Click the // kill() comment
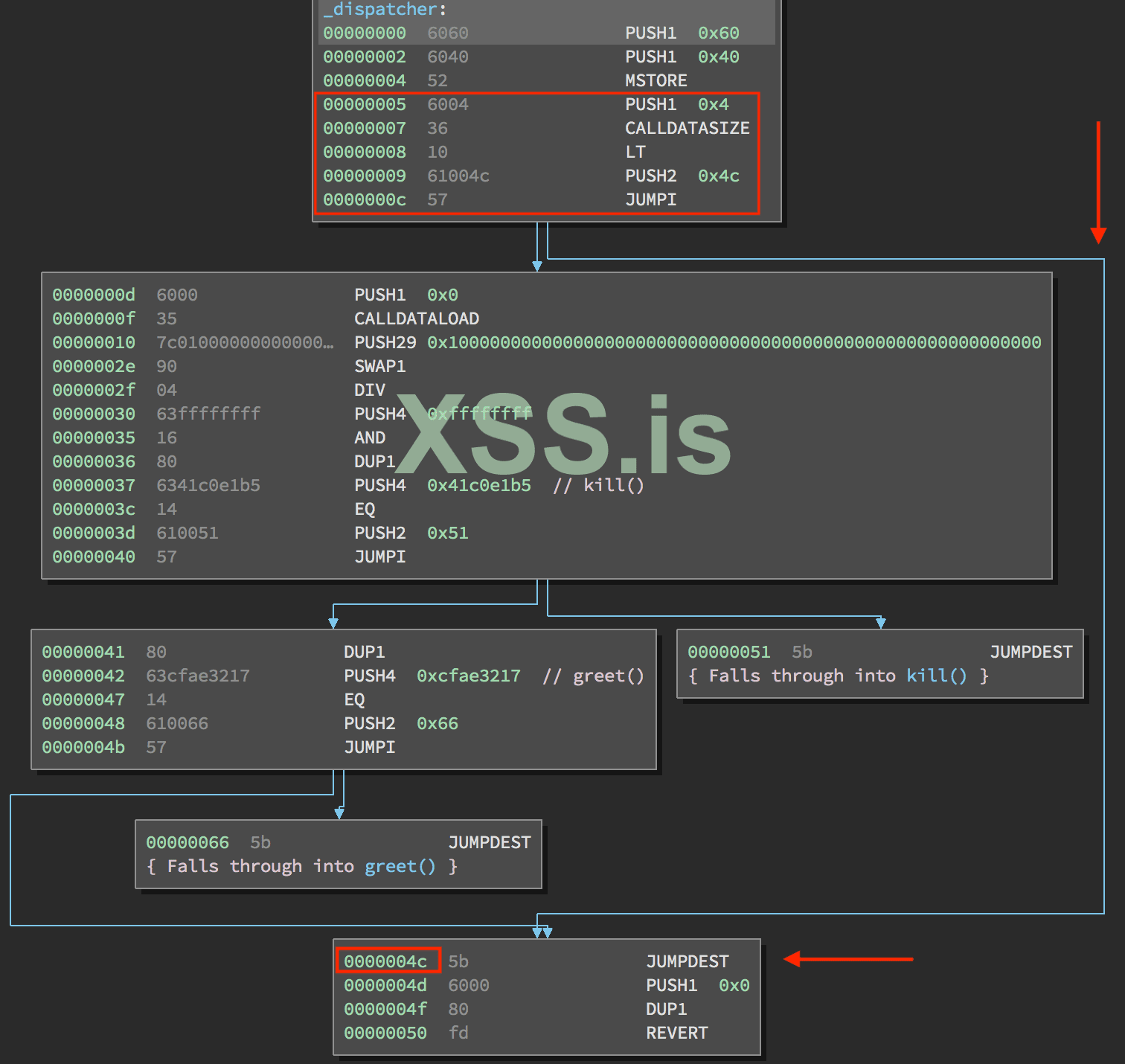 point(598,485)
